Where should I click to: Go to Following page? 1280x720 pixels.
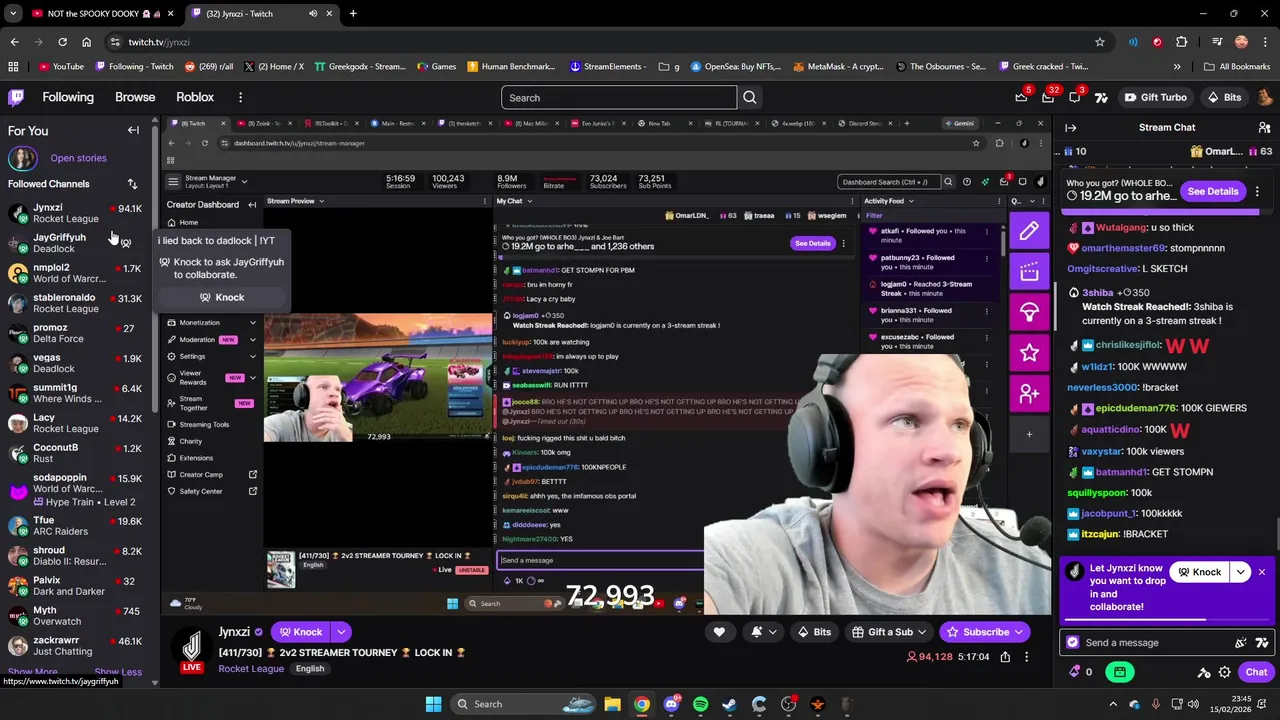[68, 97]
